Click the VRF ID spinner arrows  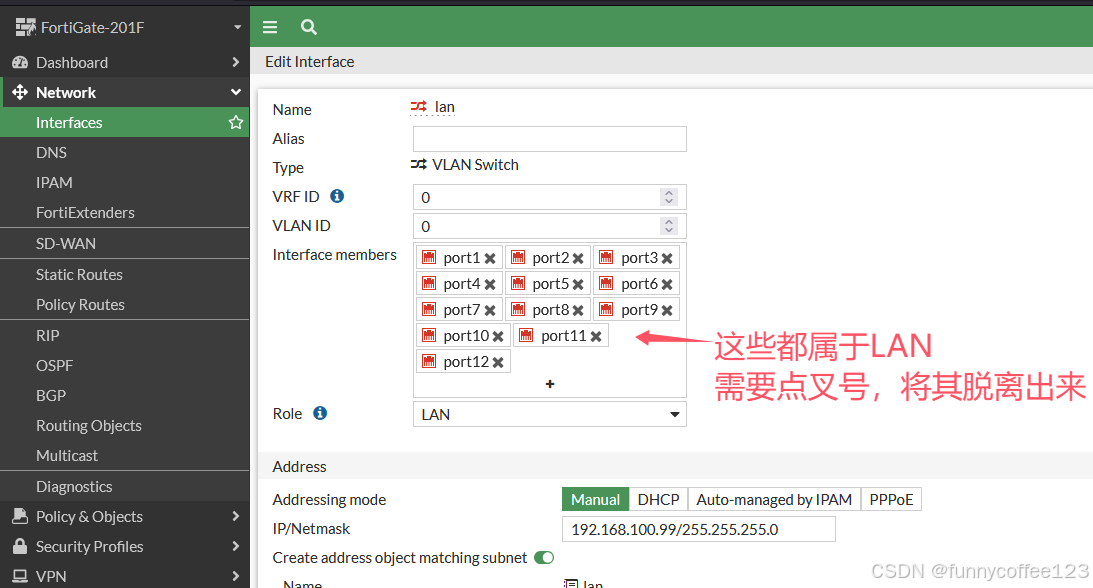(x=669, y=197)
